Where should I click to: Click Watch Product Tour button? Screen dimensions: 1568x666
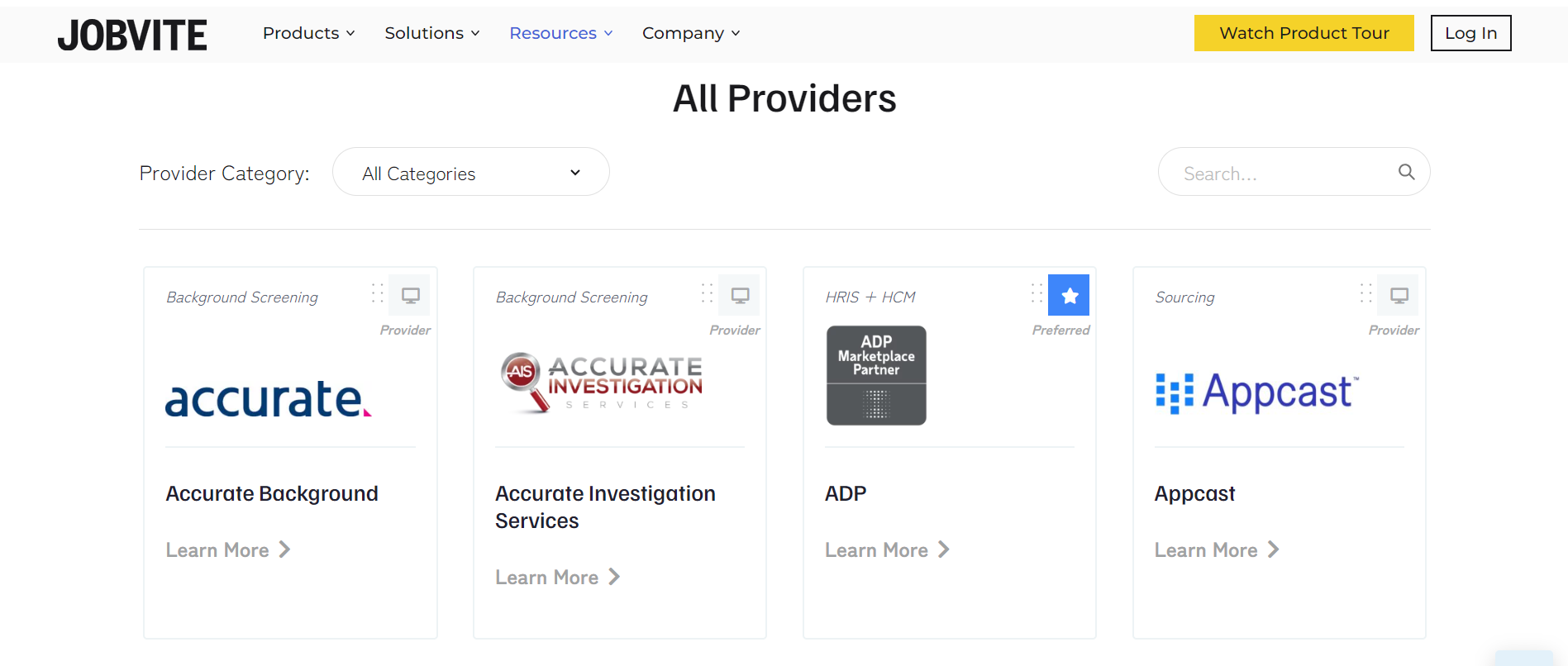point(1303,33)
